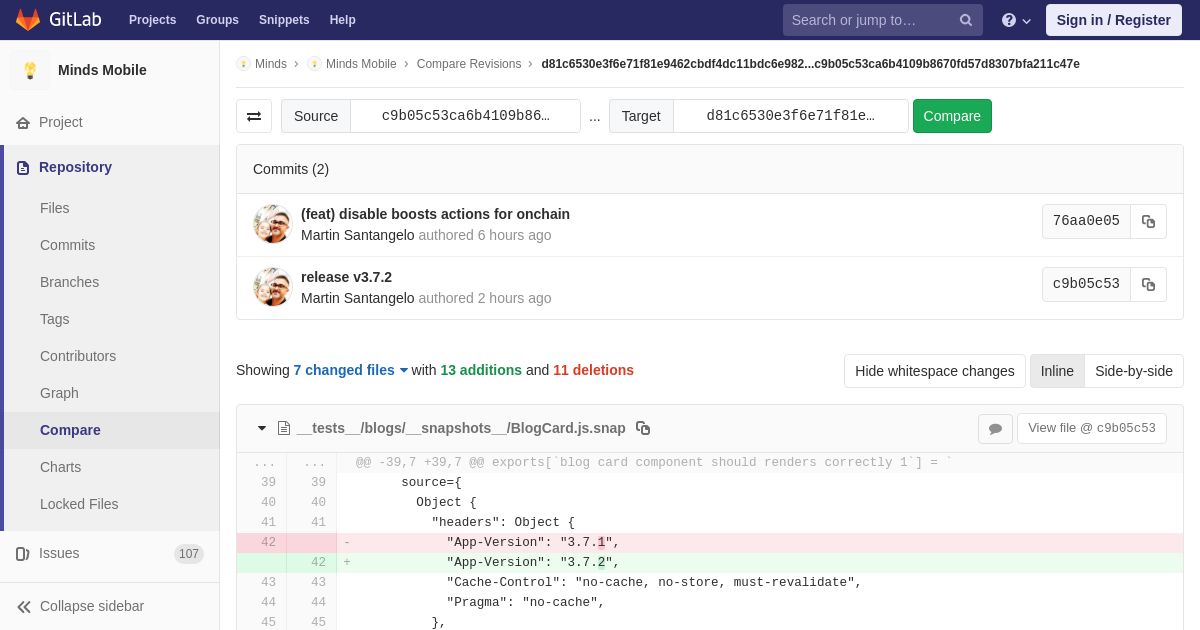Click the Compare Revisions breadcrumb
Screen dimensions: 1200x630
coord(469,64)
